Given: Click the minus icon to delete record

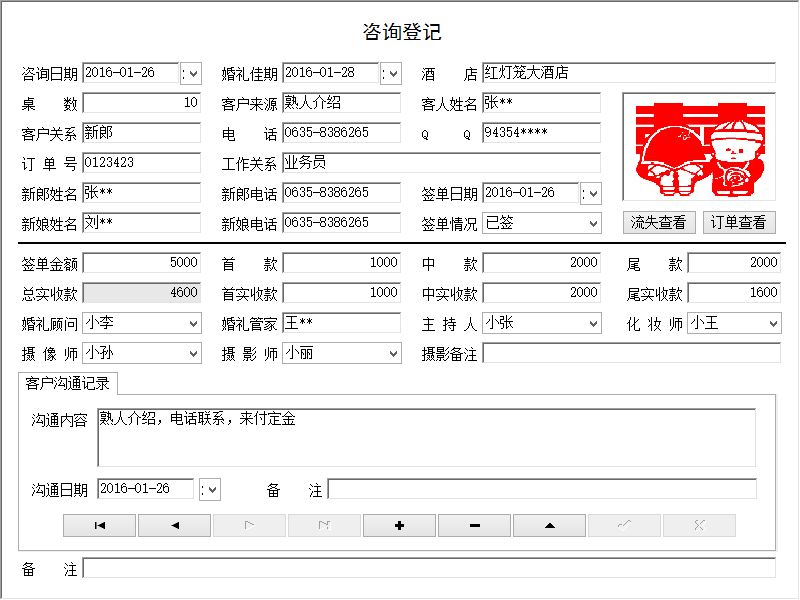Looking at the screenshot, I should coord(474,525).
